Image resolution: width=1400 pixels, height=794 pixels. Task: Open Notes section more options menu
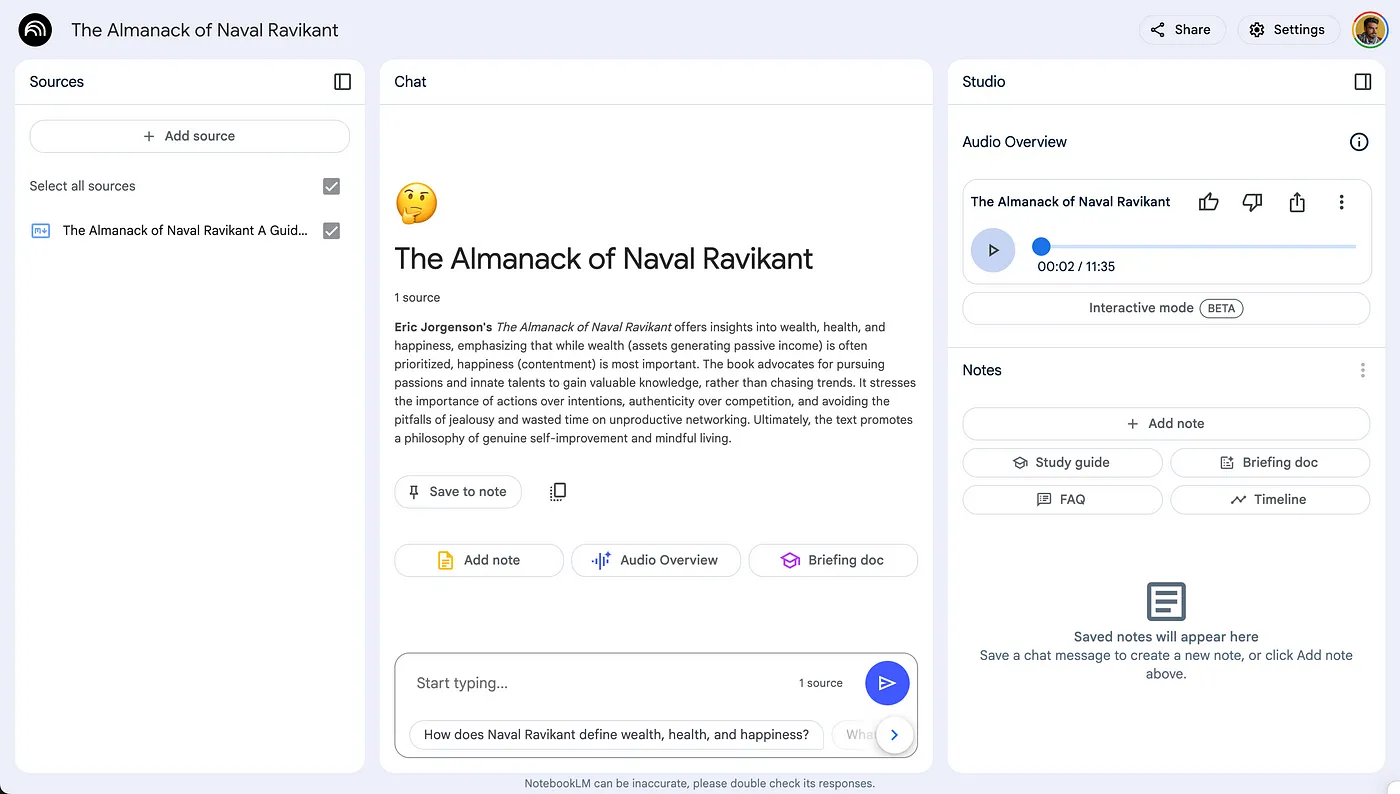pyautogui.click(x=1362, y=370)
